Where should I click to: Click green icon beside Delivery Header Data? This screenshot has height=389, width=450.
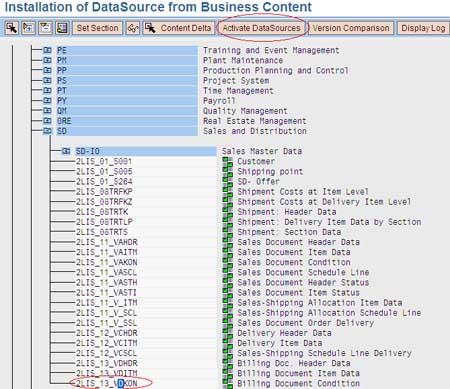228,333
